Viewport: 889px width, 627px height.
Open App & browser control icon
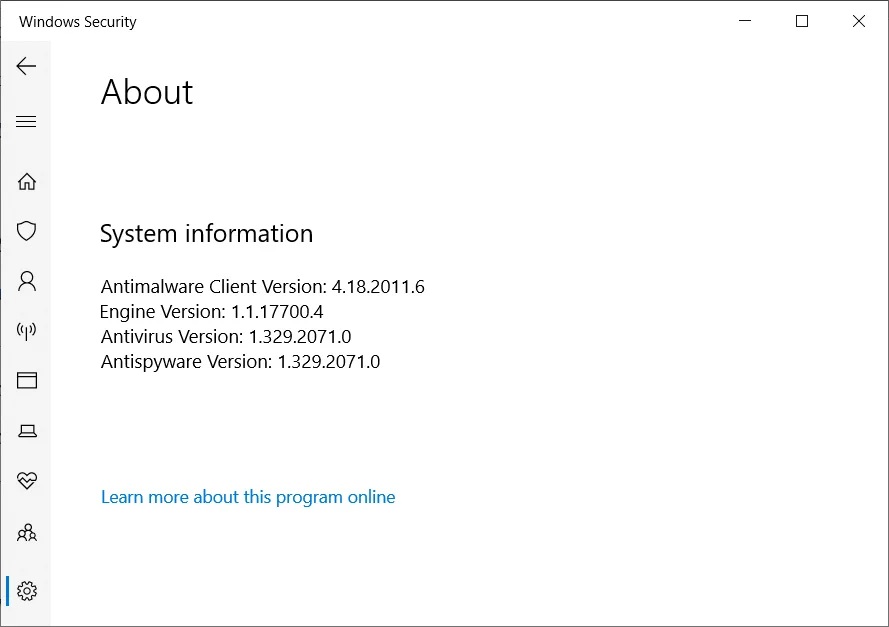click(27, 380)
